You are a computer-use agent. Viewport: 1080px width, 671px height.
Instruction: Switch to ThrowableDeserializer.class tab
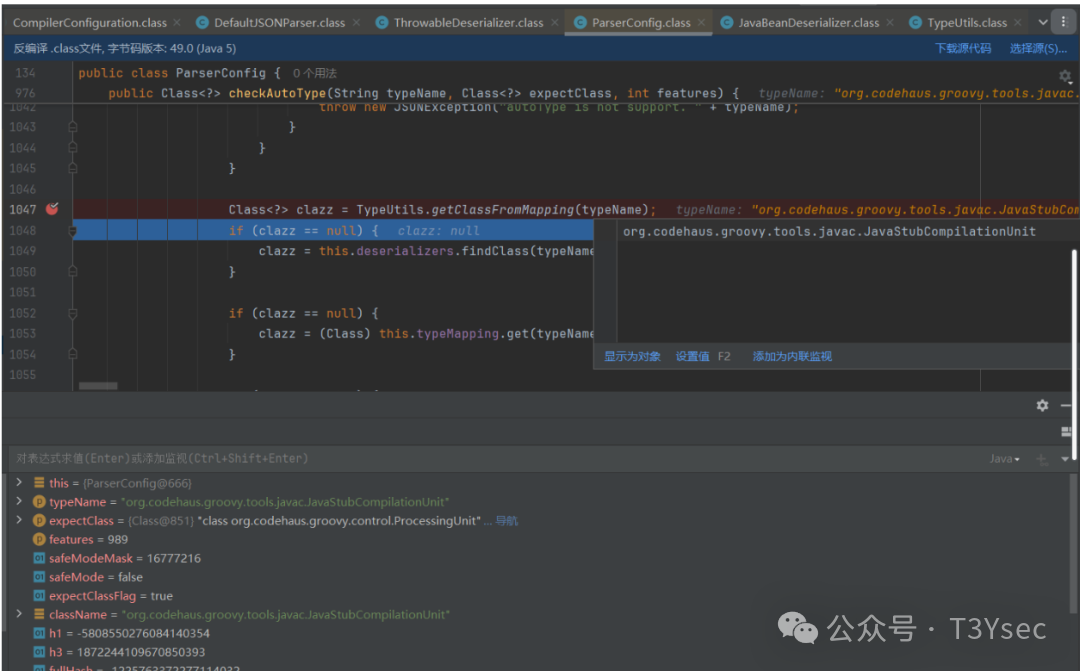(468, 23)
